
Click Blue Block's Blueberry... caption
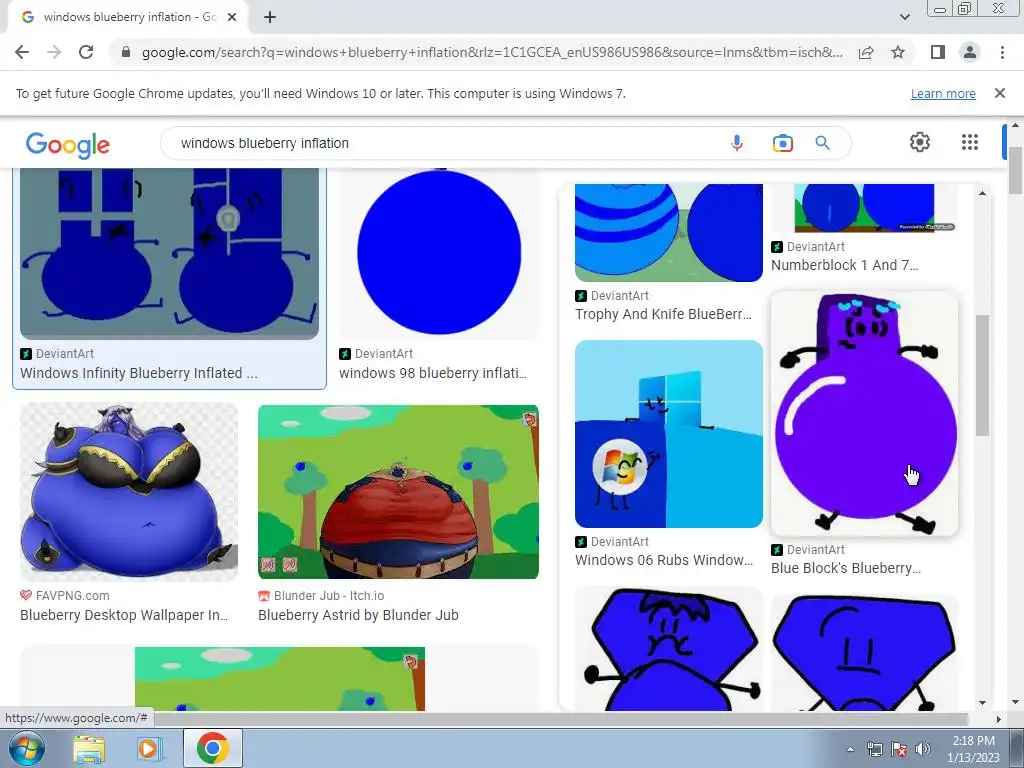(846, 568)
